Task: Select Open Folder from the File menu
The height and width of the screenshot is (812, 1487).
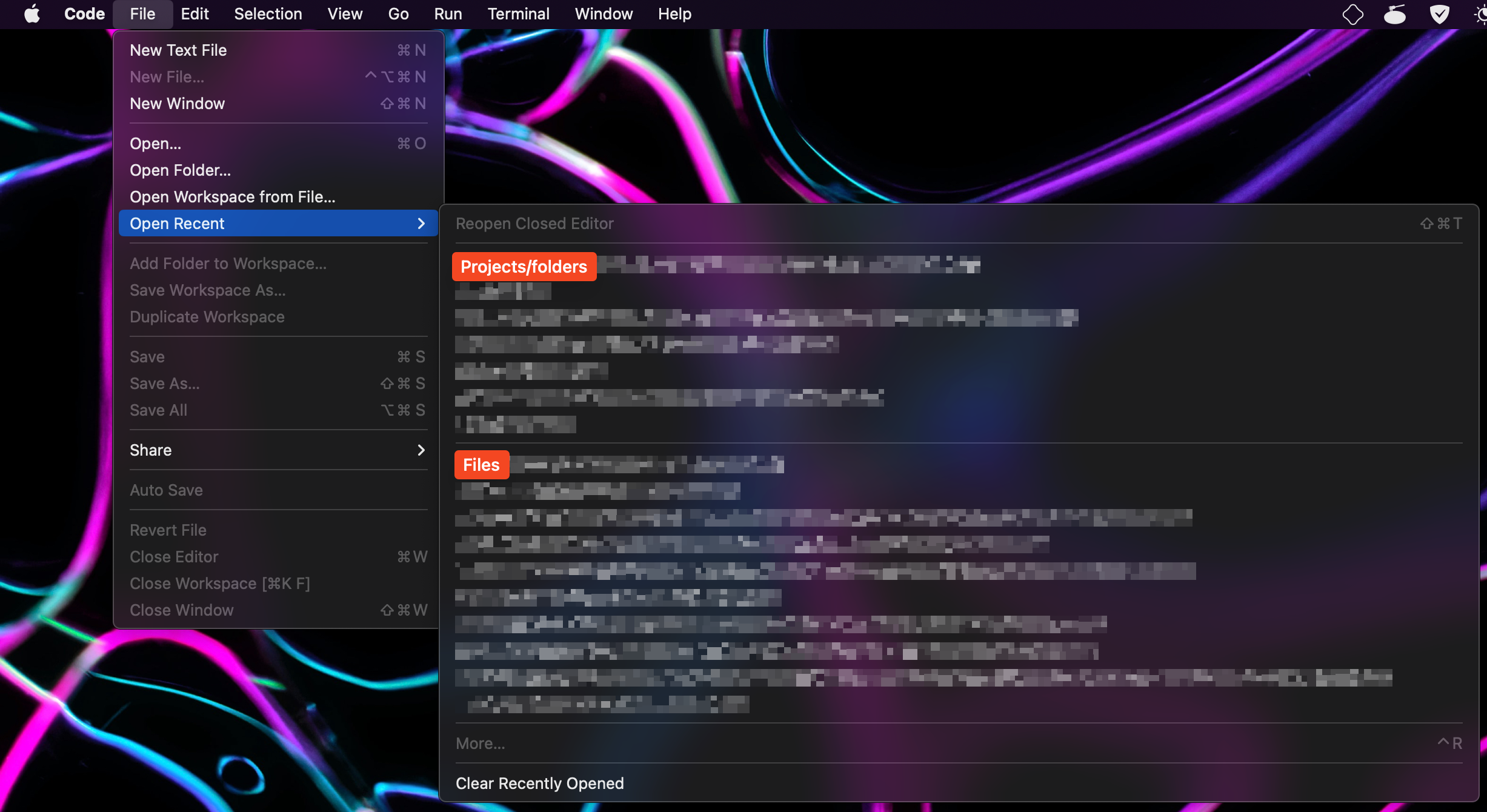Action: pos(179,170)
